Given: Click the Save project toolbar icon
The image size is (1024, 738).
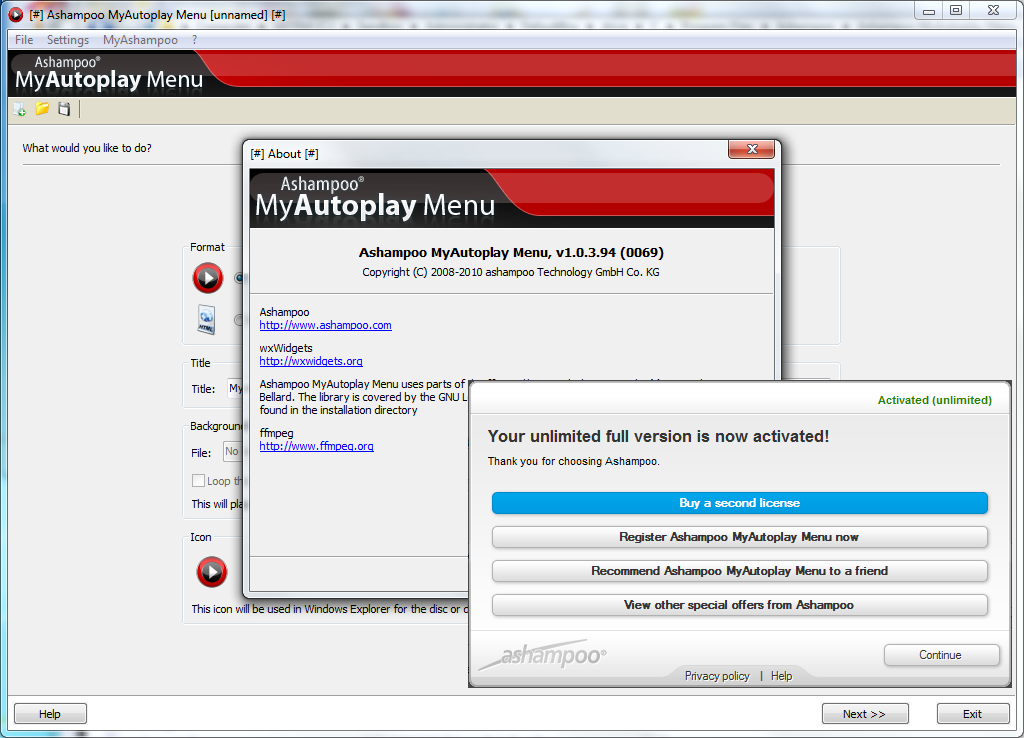Looking at the screenshot, I should [64, 109].
